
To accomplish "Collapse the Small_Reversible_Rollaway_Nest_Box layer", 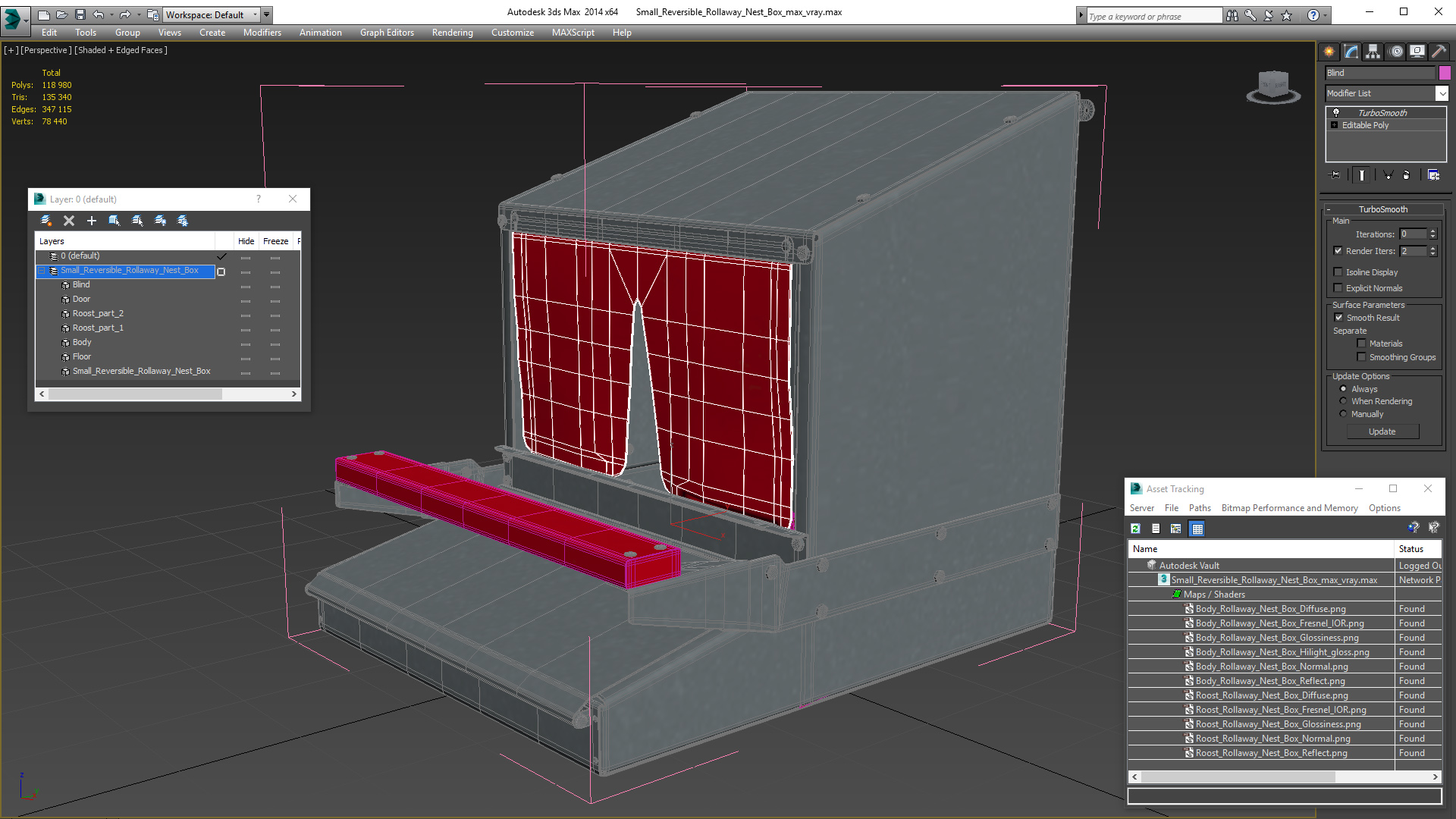I will tap(42, 271).
